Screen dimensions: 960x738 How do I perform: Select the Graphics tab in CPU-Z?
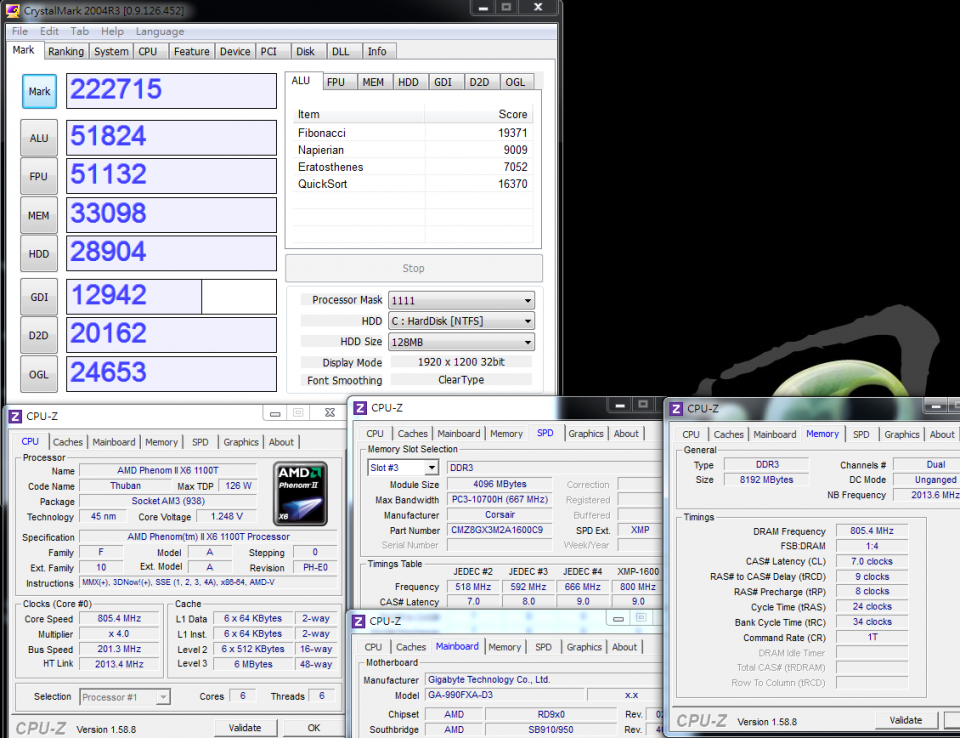tap(240, 441)
